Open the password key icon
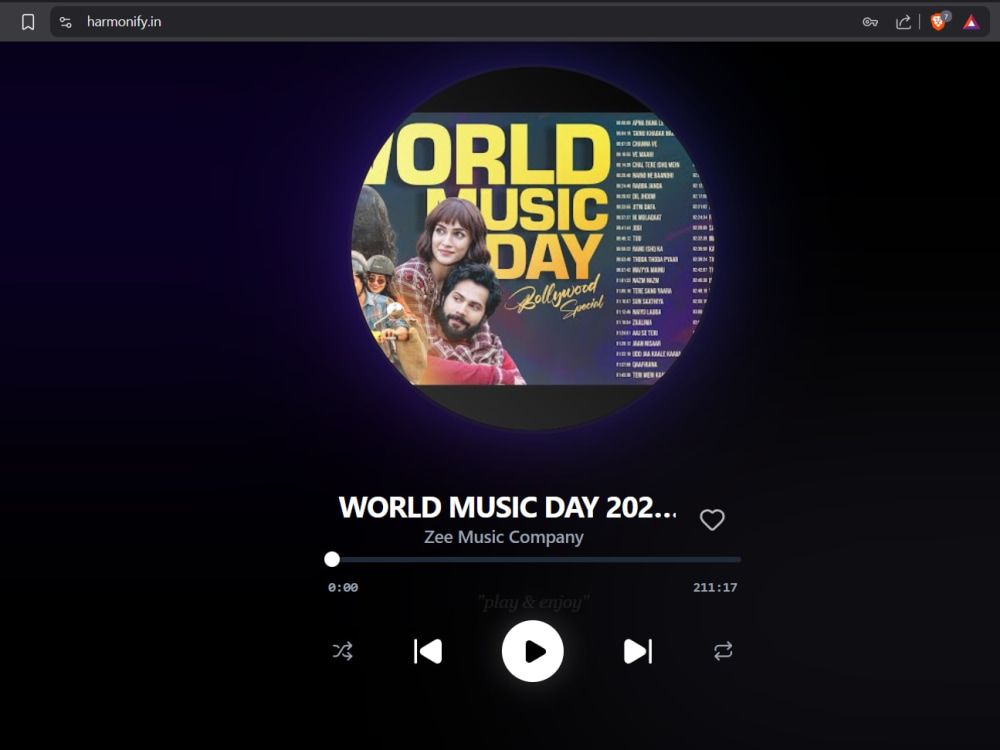1000x750 pixels. coord(870,22)
